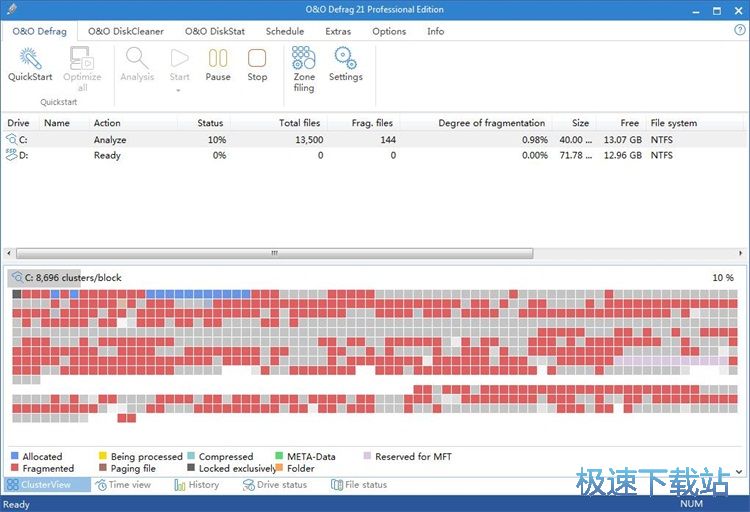Click the orange Folder legend swatch
The height and width of the screenshot is (512, 750).
point(279,467)
